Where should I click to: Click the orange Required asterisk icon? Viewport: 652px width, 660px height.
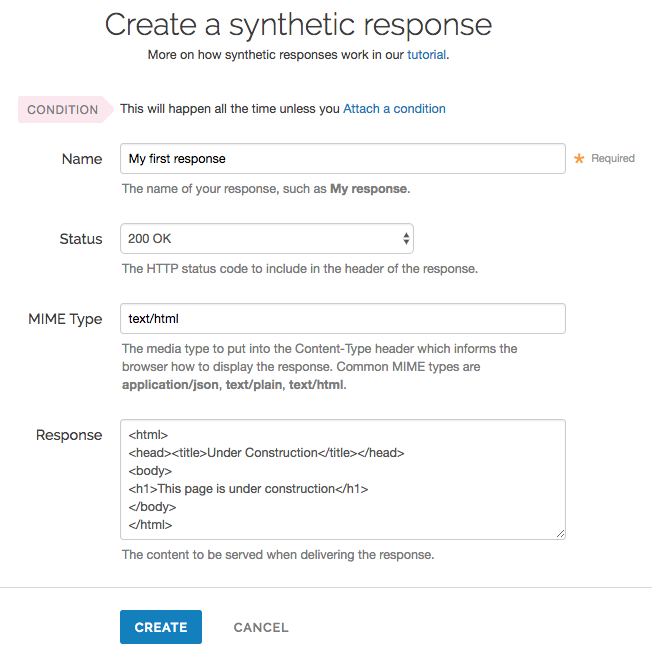coord(578,159)
